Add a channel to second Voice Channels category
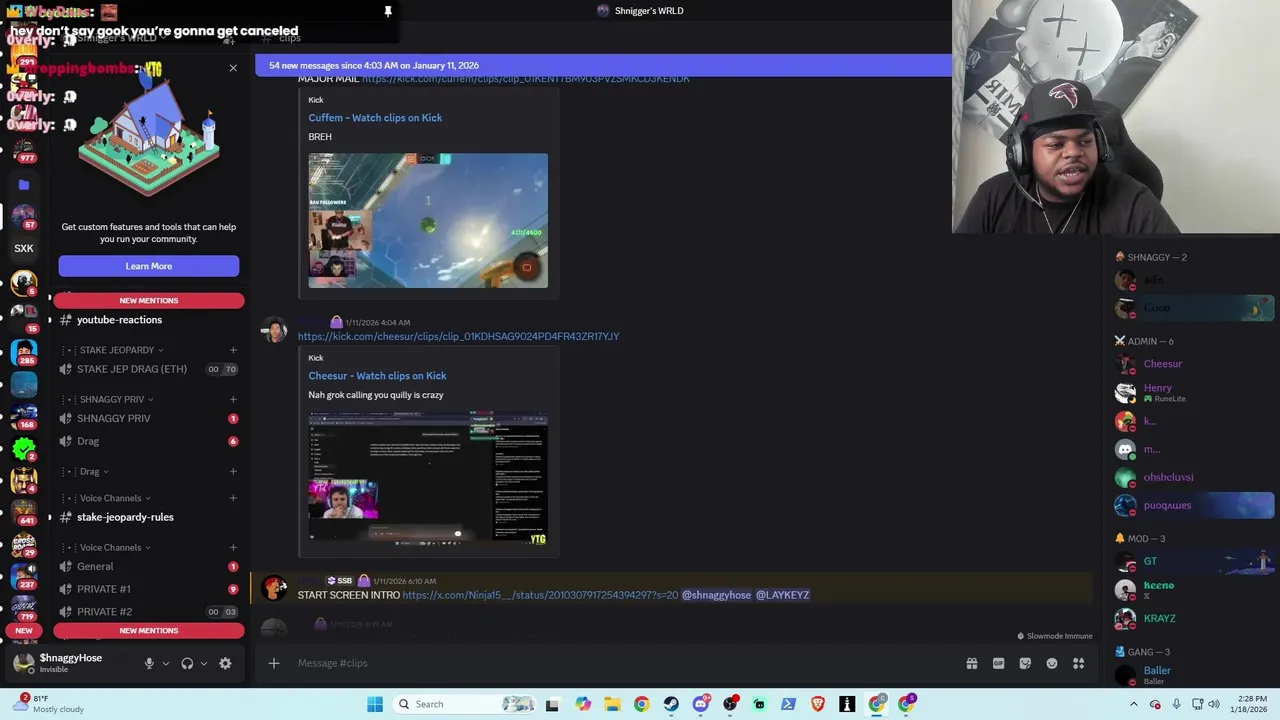This screenshot has width=1280, height=720. coord(233,547)
